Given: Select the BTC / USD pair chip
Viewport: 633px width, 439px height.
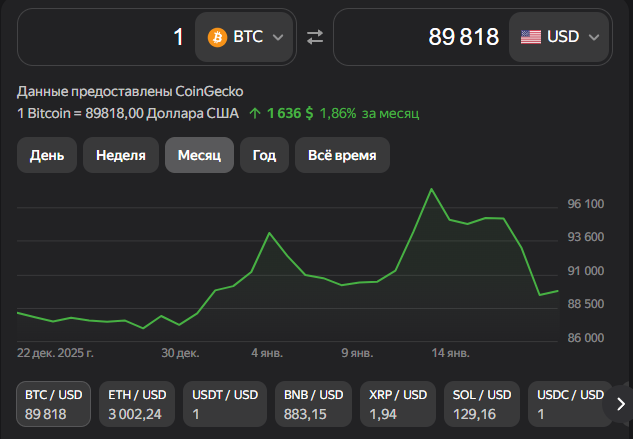Looking at the screenshot, I should click(x=55, y=404).
